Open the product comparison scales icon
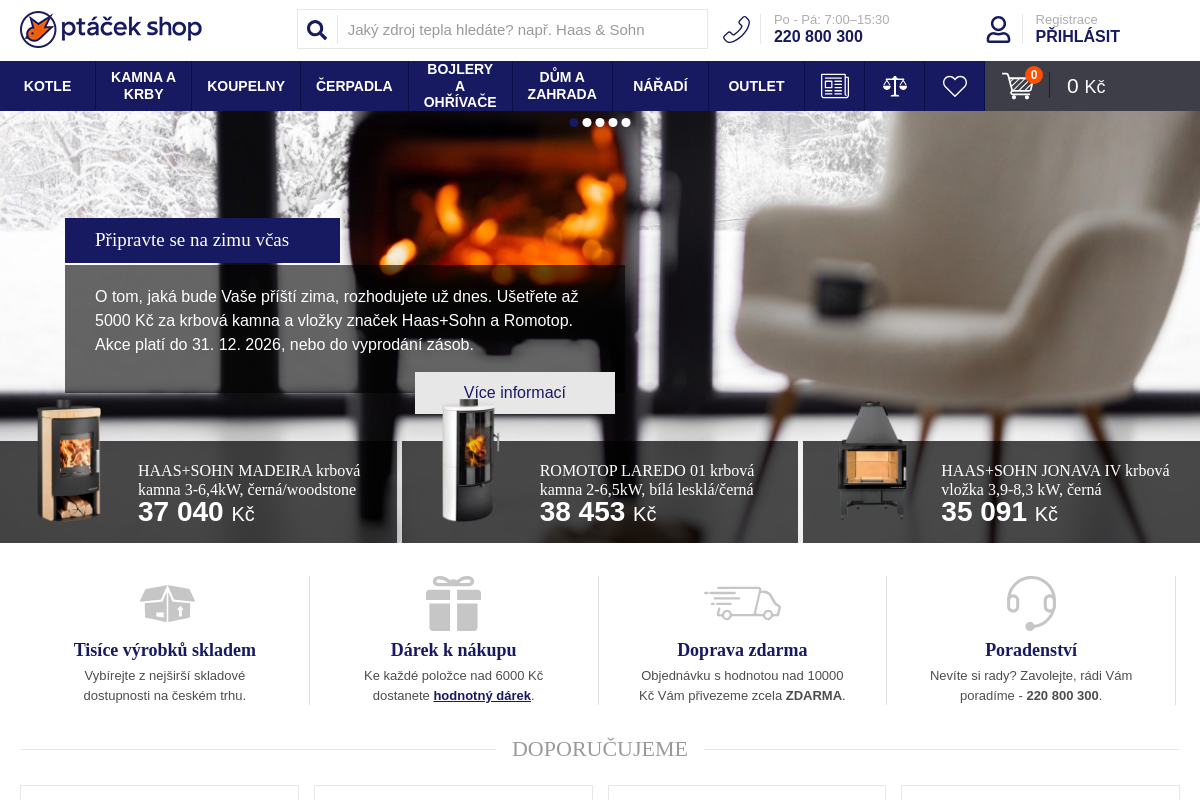This screenshot has height=800, width=1200. (895, 86)
